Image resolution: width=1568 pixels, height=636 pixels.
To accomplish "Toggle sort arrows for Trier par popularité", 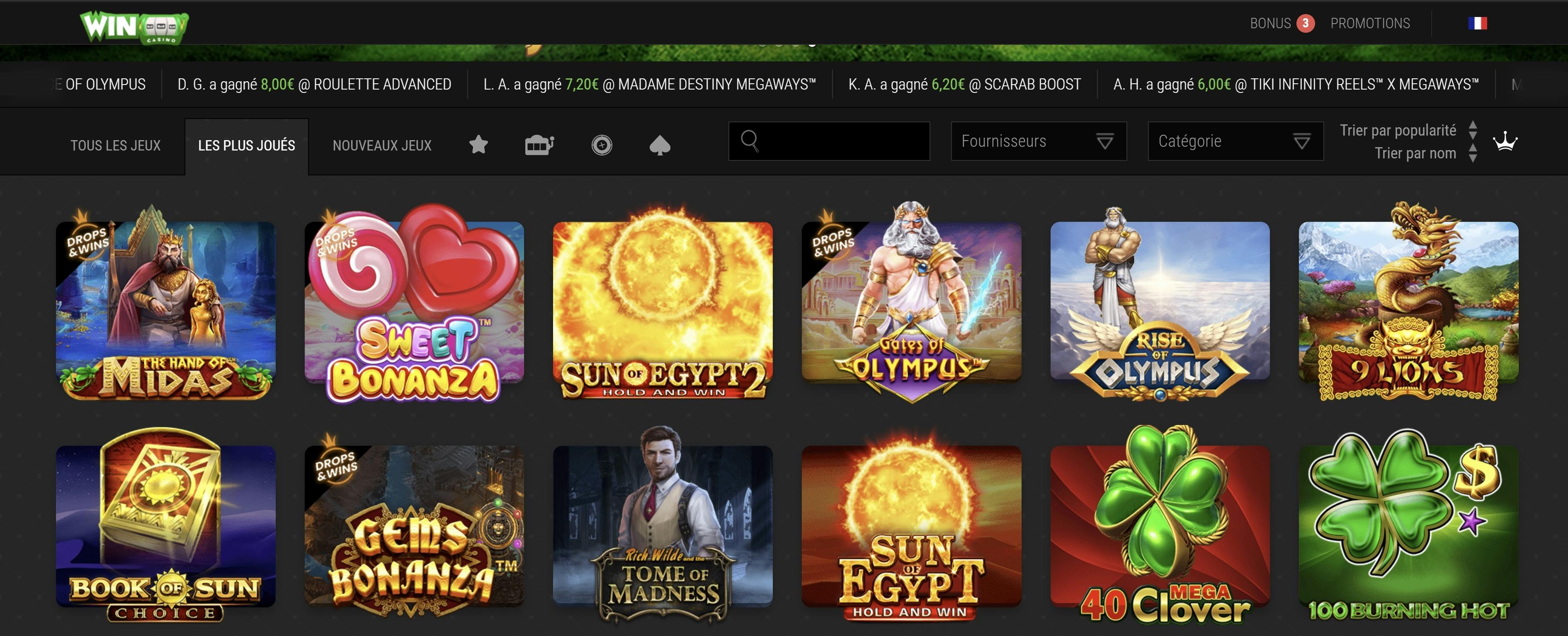I will 1472,130.
